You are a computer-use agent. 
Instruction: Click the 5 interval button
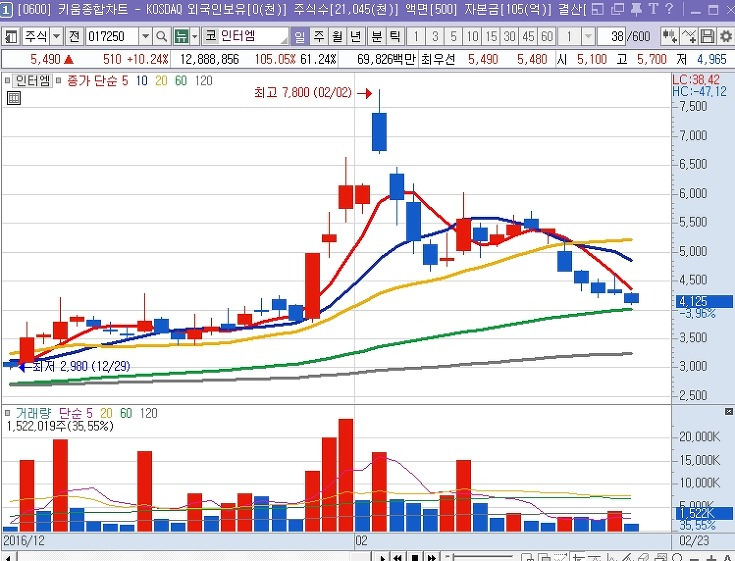pyautogui.click(x=453, y=36)
